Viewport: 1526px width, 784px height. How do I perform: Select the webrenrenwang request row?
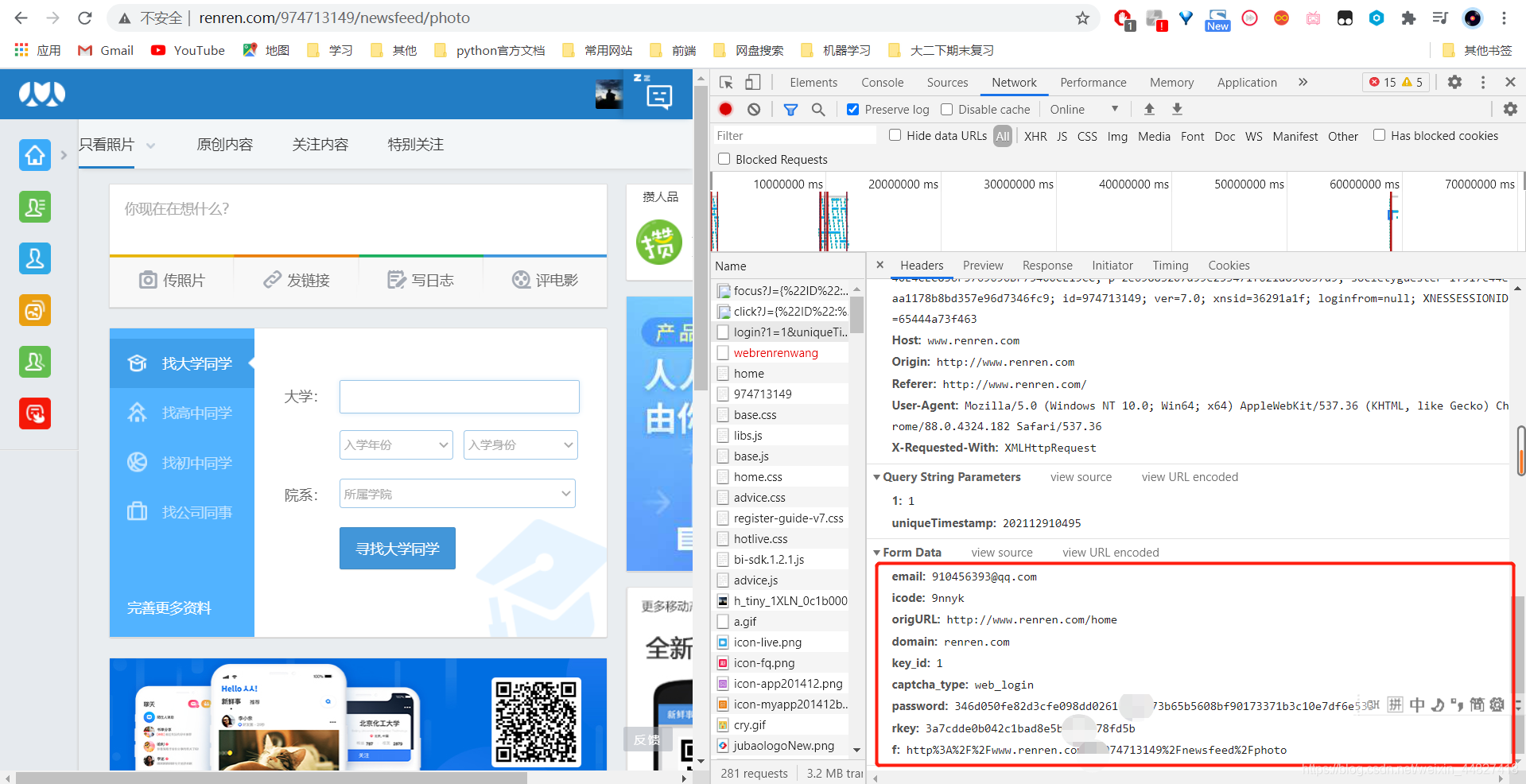780,353
